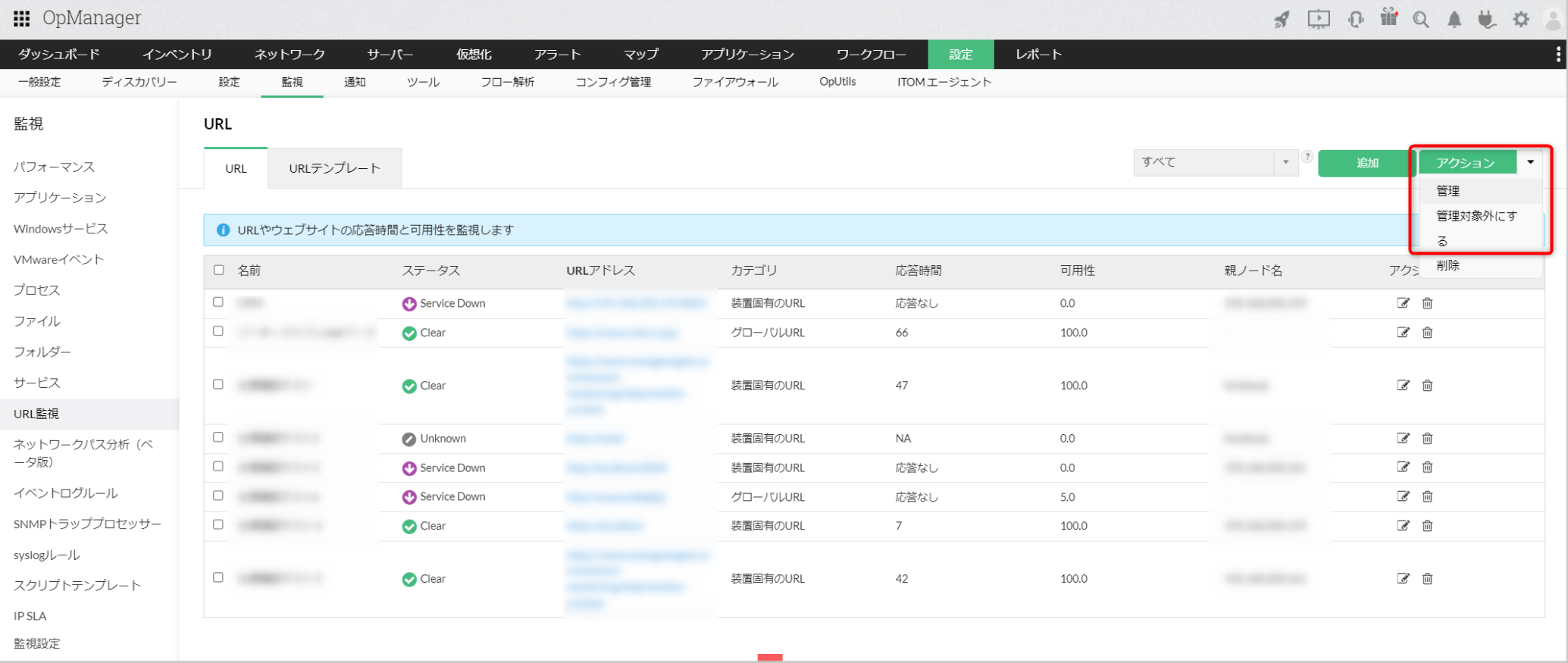The height and width of the screenshot is (663, 1568).
Task: Open syslogルール in the sidebar
Action: coord(46,555)
